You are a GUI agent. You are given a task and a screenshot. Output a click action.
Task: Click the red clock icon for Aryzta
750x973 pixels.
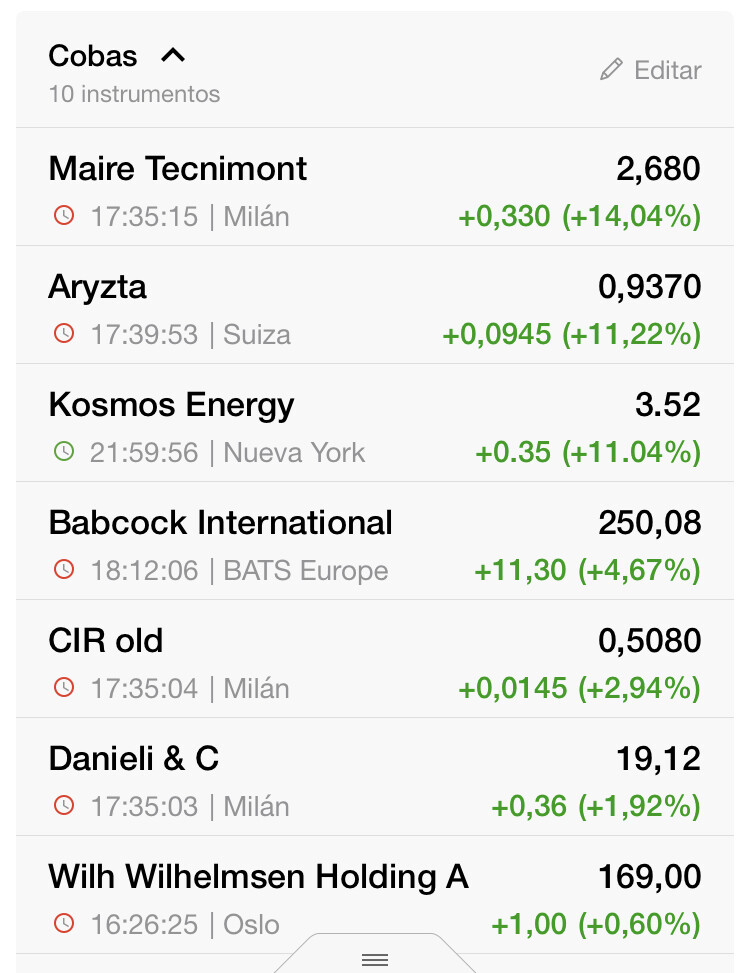point(64,334)
